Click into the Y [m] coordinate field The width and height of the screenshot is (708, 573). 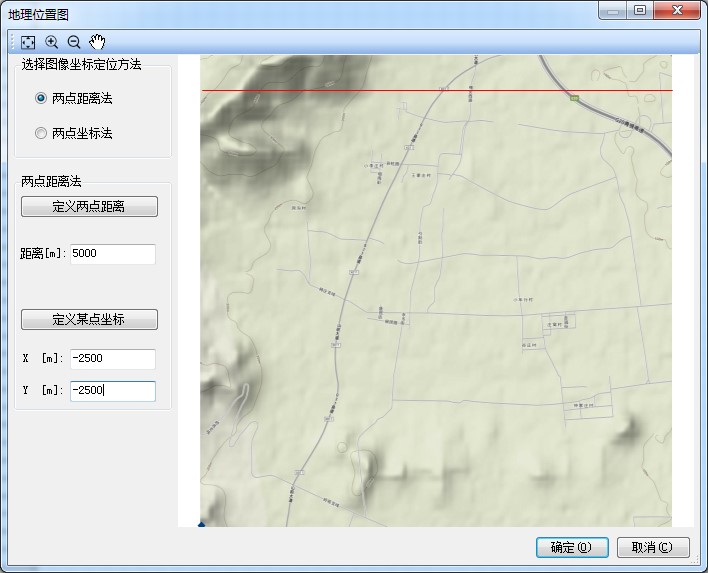click(x=113, y=391)
